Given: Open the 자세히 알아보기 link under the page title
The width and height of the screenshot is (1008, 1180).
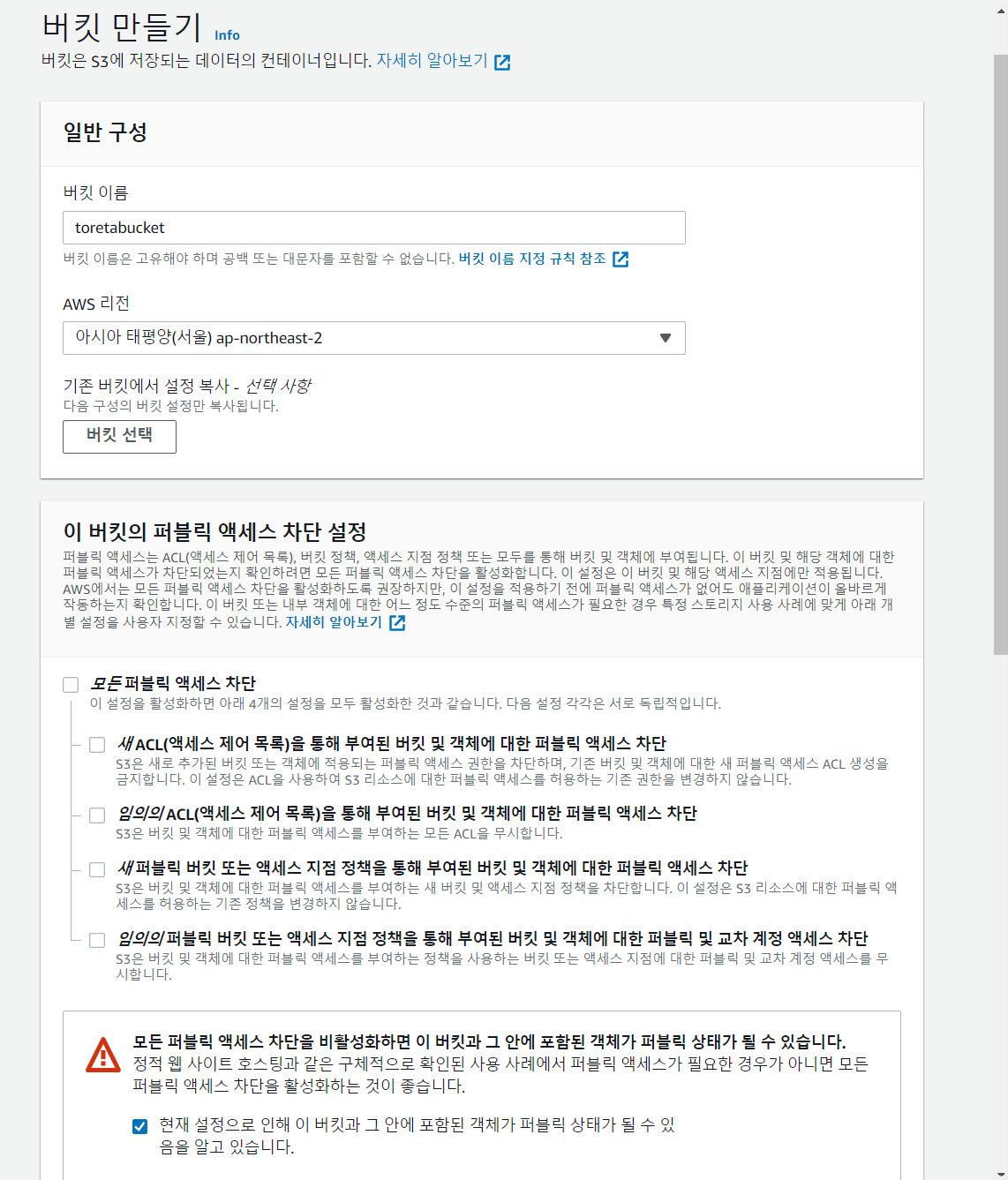Looking at the screenshot, I should pos(432,61).
